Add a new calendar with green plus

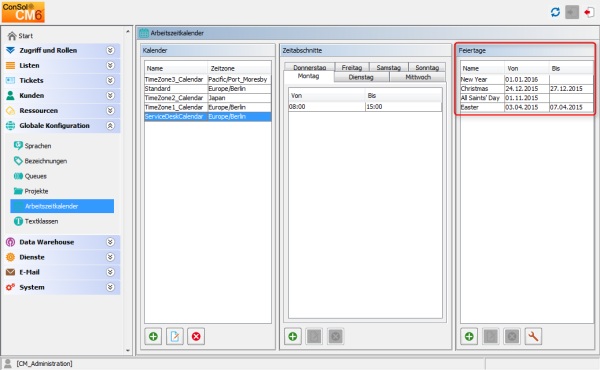153,336
